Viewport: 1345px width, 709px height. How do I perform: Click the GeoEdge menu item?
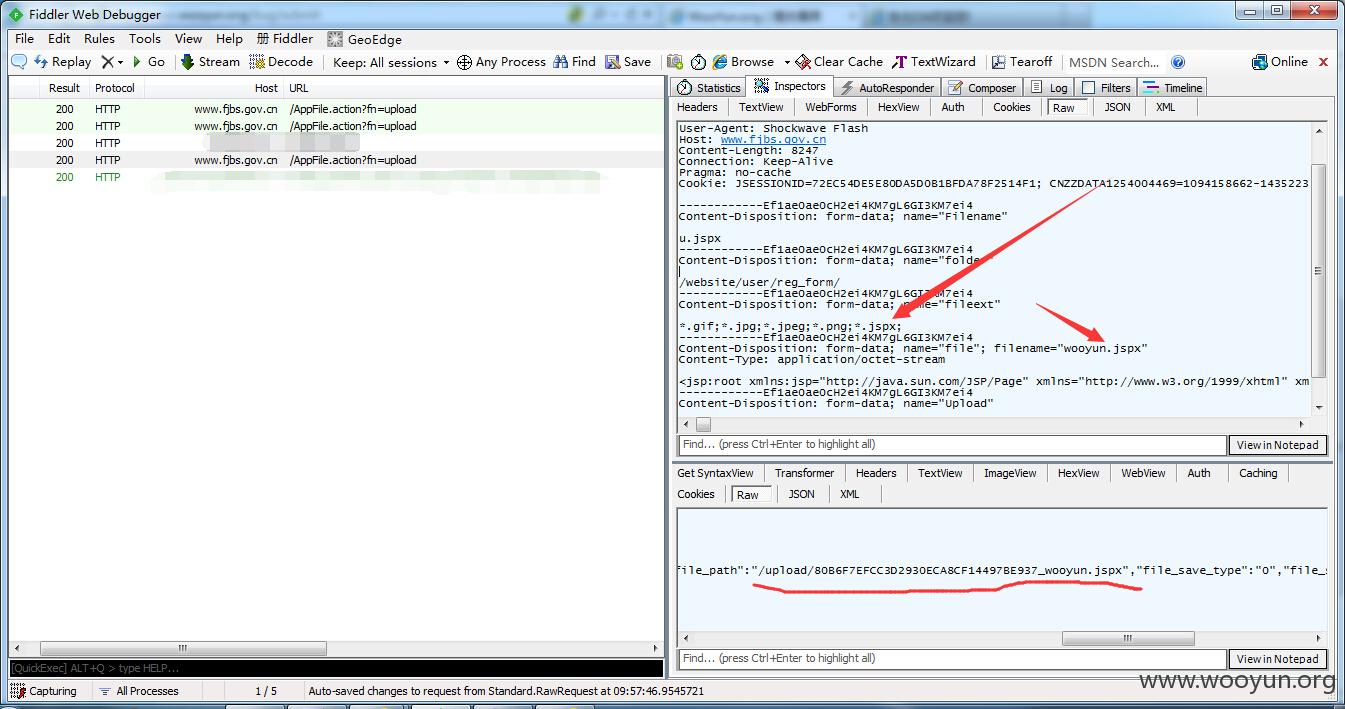click(364, 39)
